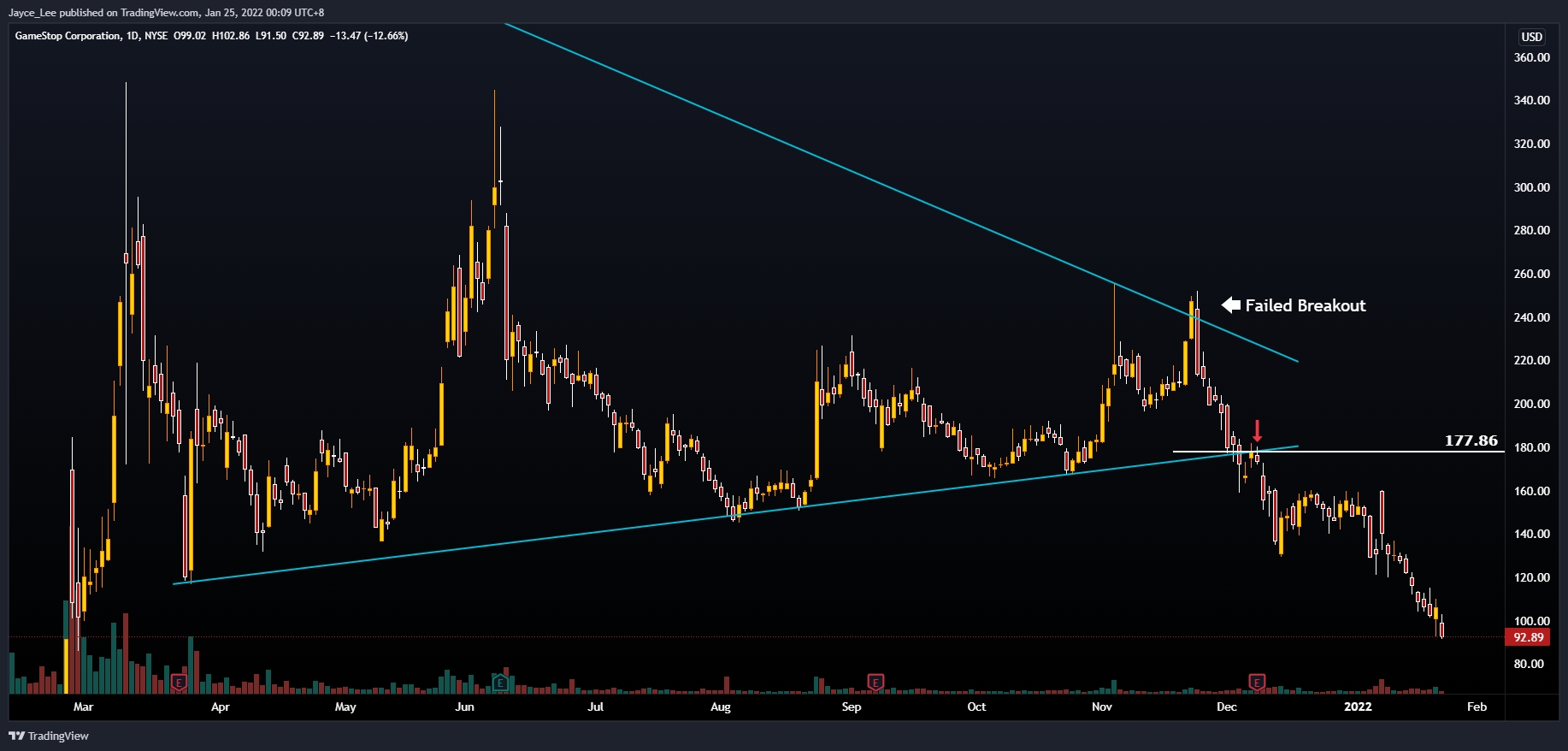Click the 1D interval in chart legend
1568x751 pixels.
click(133, 36)
